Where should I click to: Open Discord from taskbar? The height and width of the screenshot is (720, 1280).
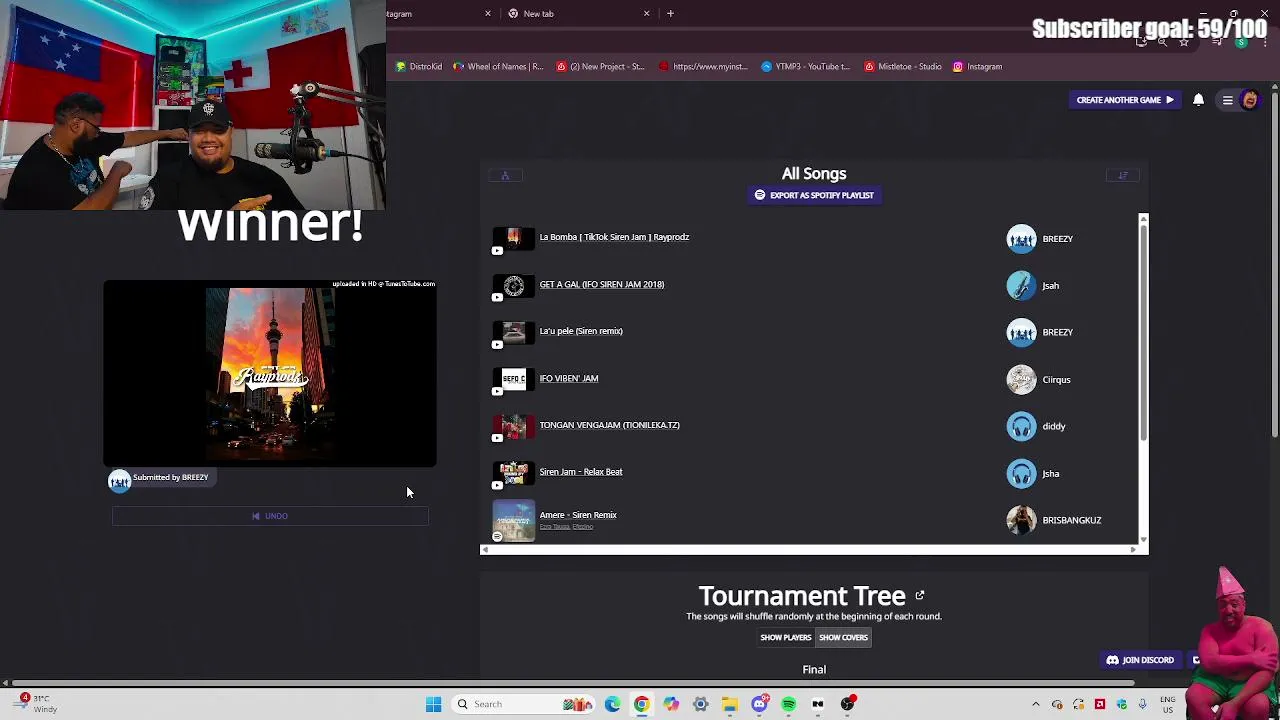(x=759, y=704)
